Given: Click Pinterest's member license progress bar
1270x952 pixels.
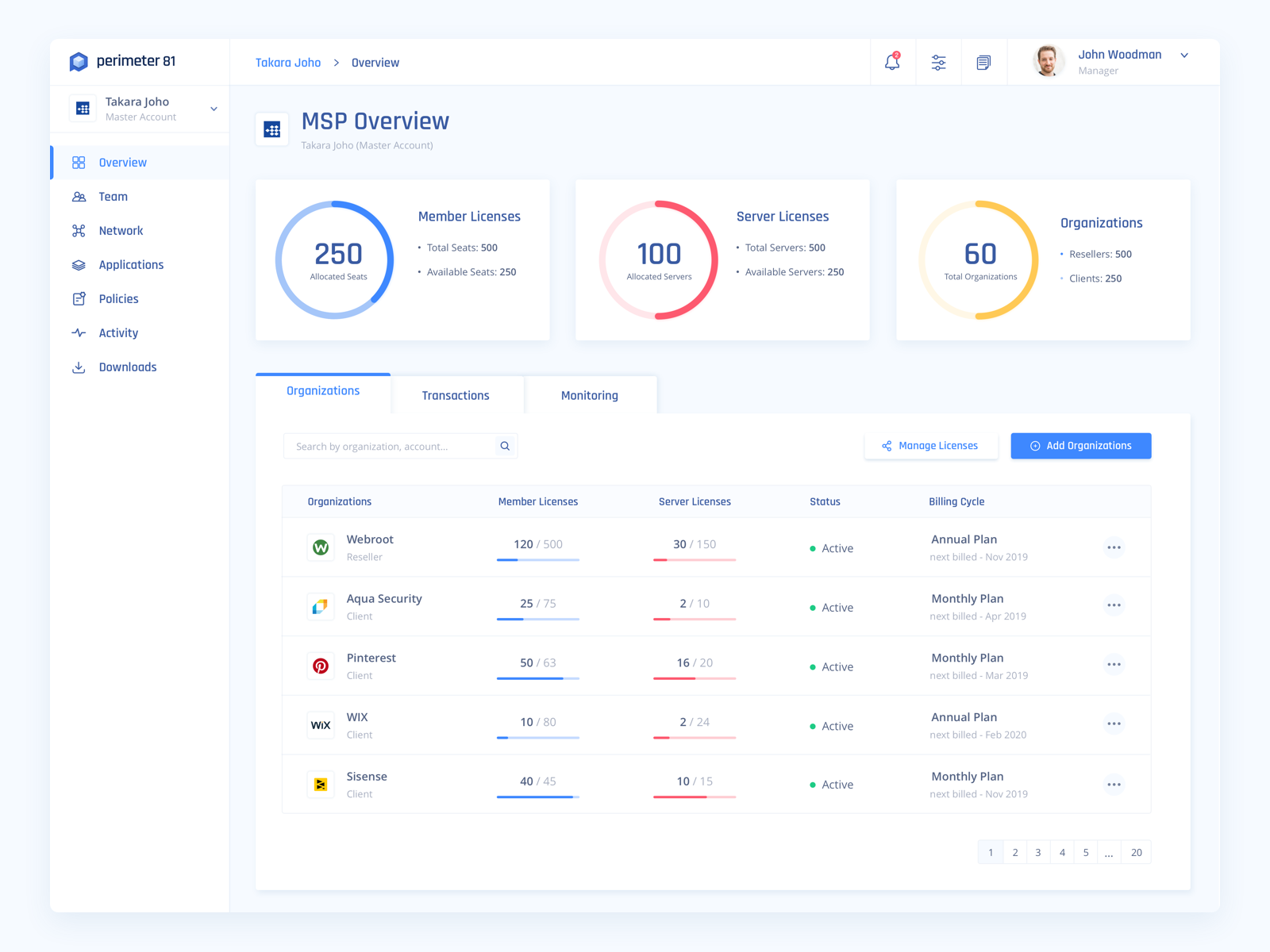Looking at the screenshot, I should click(537, 678).
